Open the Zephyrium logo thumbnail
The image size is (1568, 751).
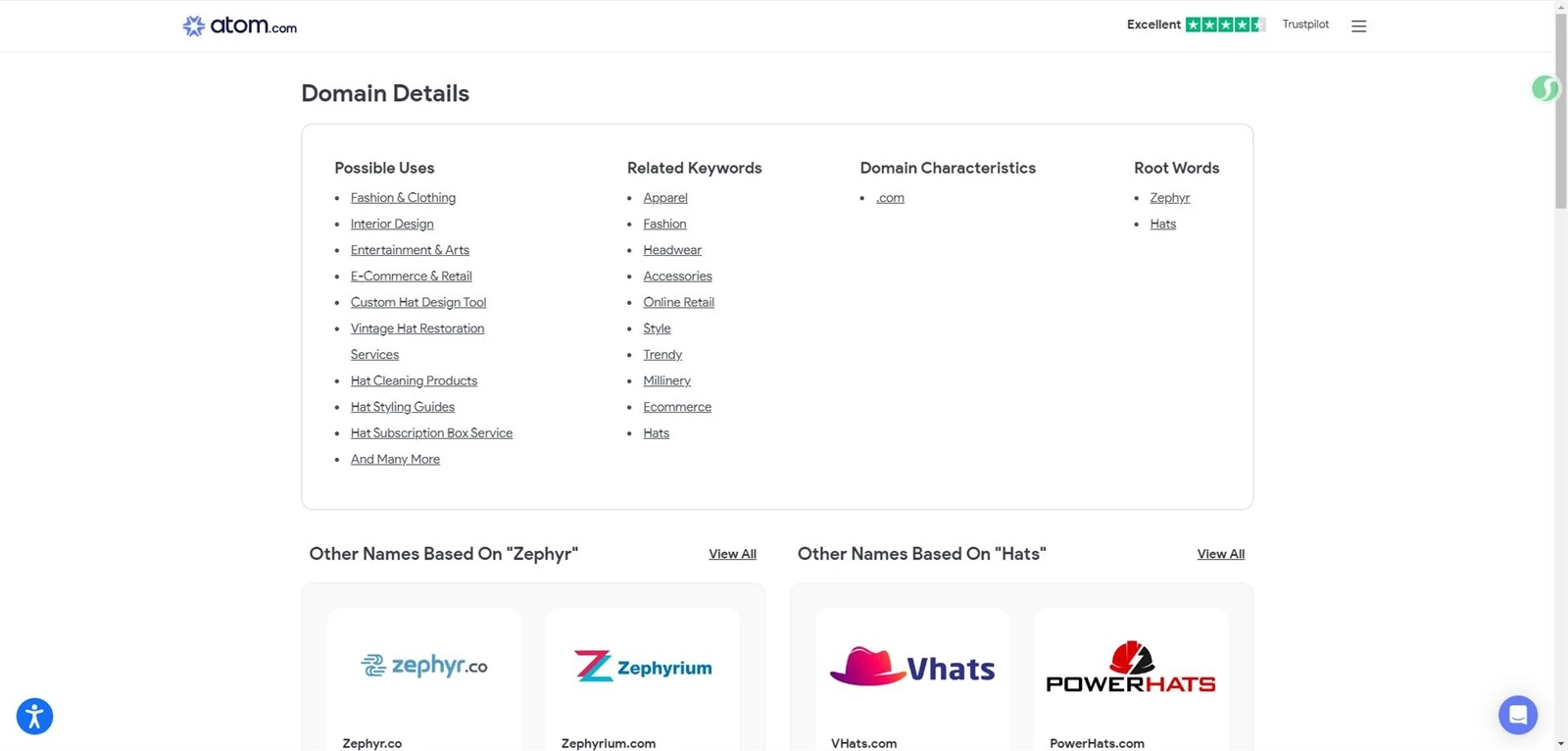click(x=643, y=667)
